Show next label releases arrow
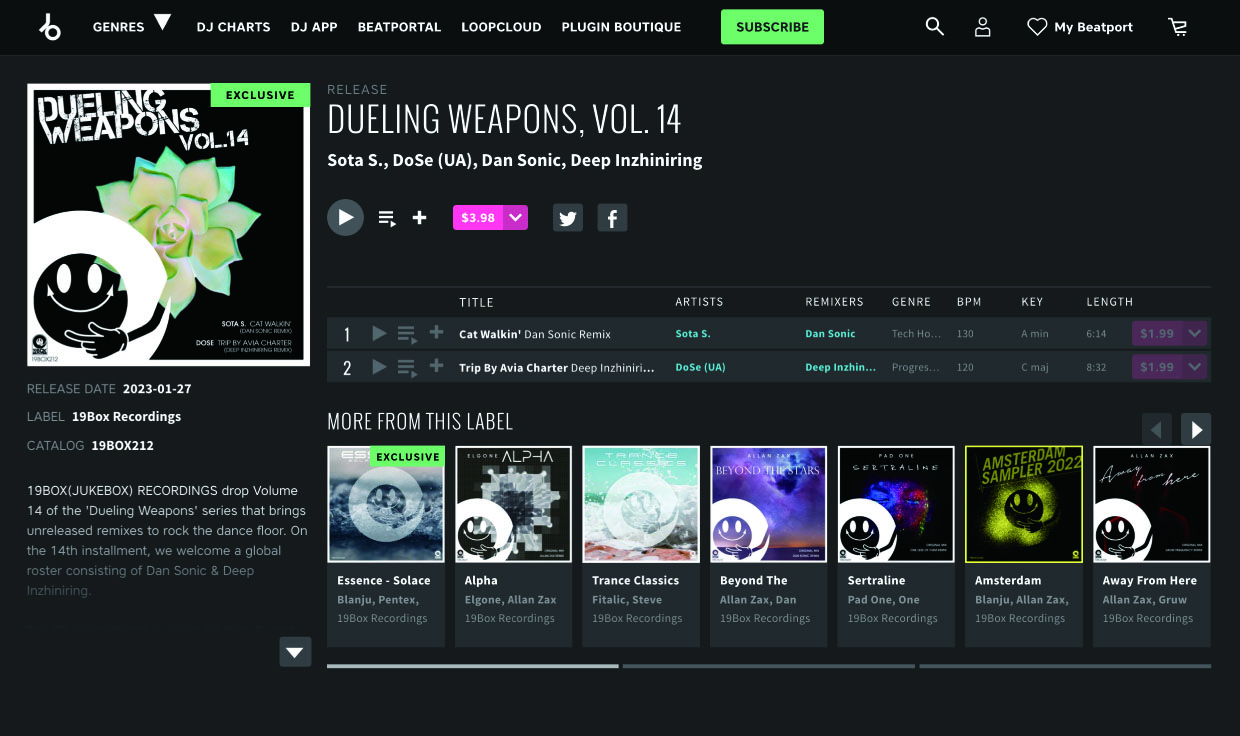The height and width of the screenshot is (736, 1240). coord(1196,429)
